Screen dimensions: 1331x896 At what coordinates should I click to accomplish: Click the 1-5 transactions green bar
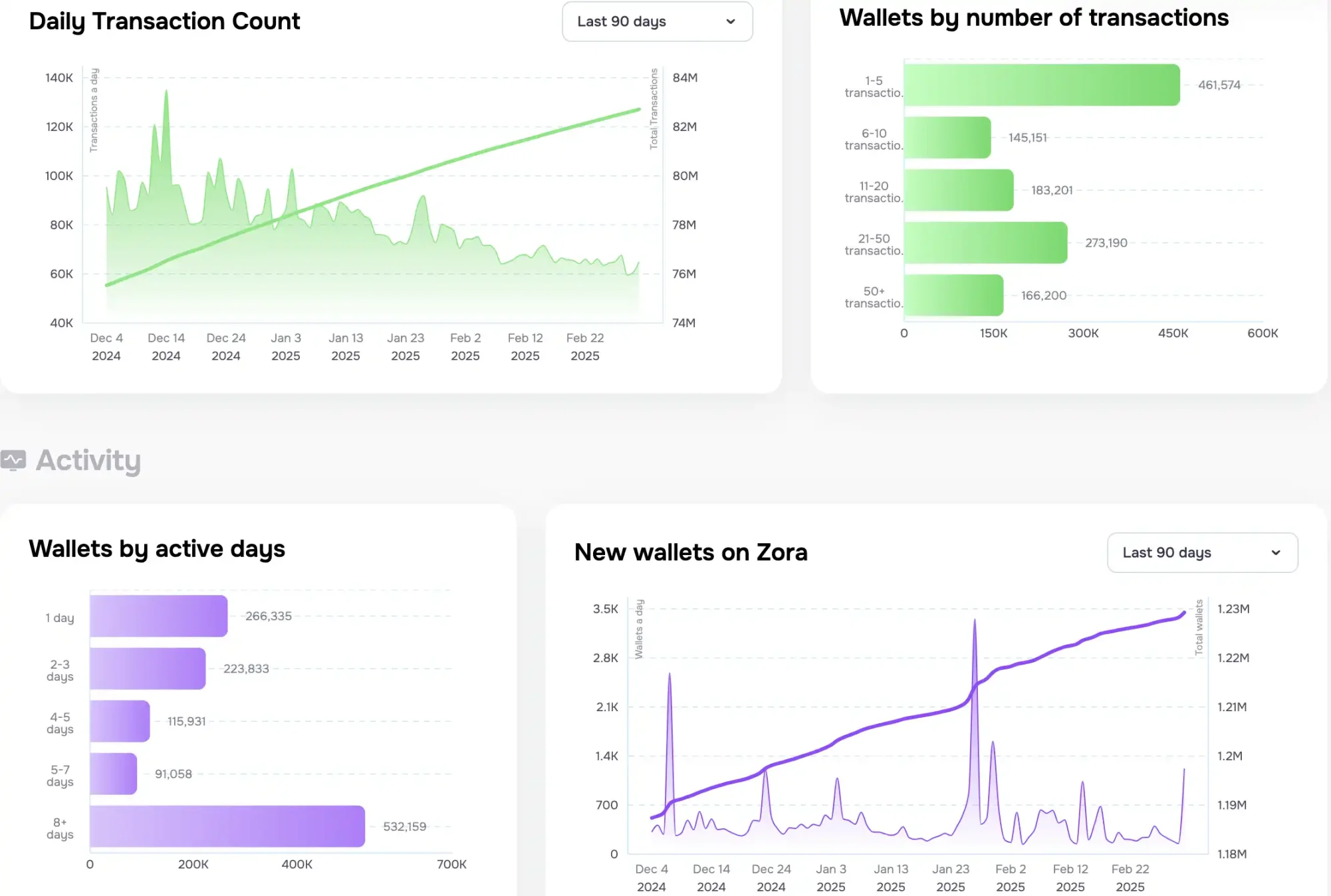[1041, 85]
